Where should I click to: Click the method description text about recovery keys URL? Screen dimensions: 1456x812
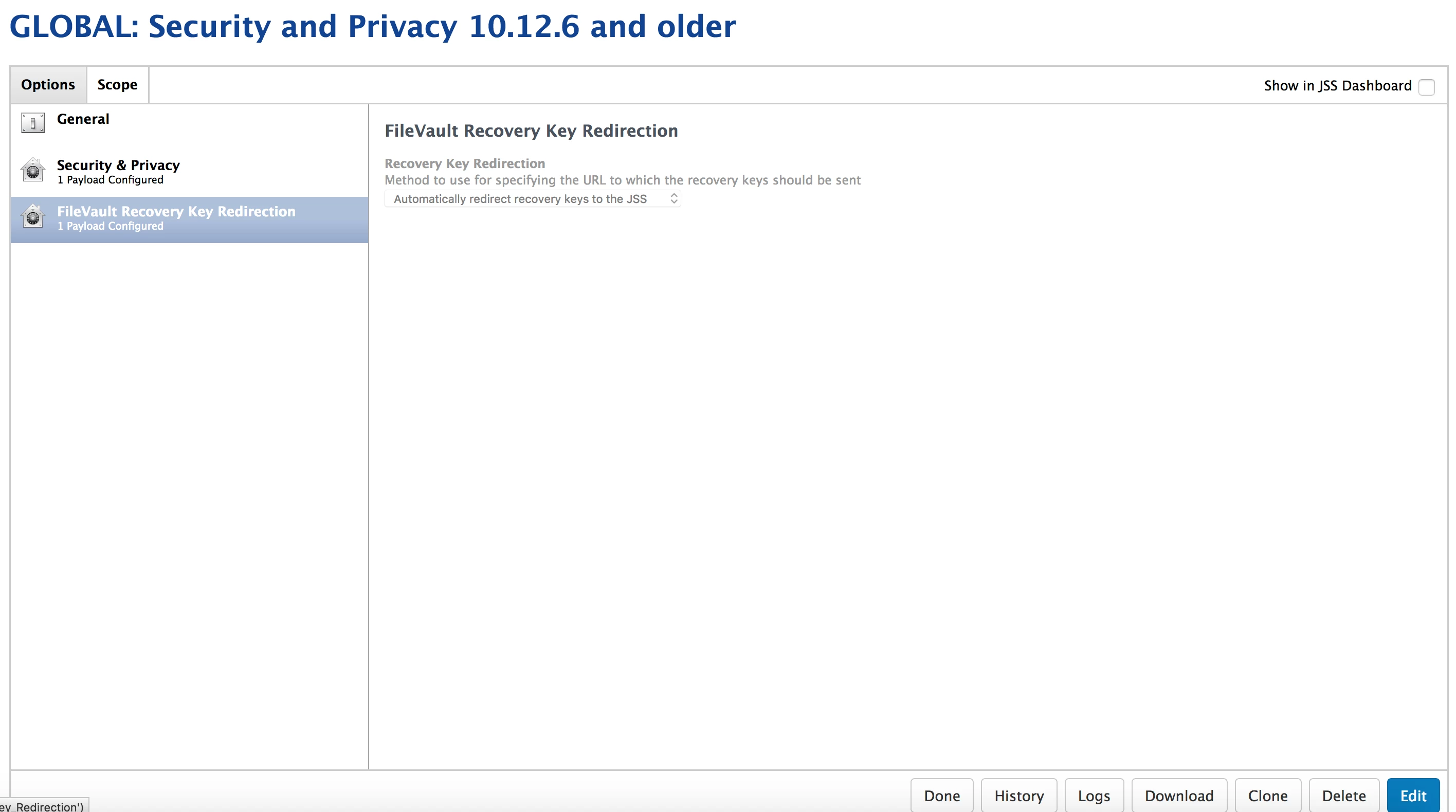[622, 180]
